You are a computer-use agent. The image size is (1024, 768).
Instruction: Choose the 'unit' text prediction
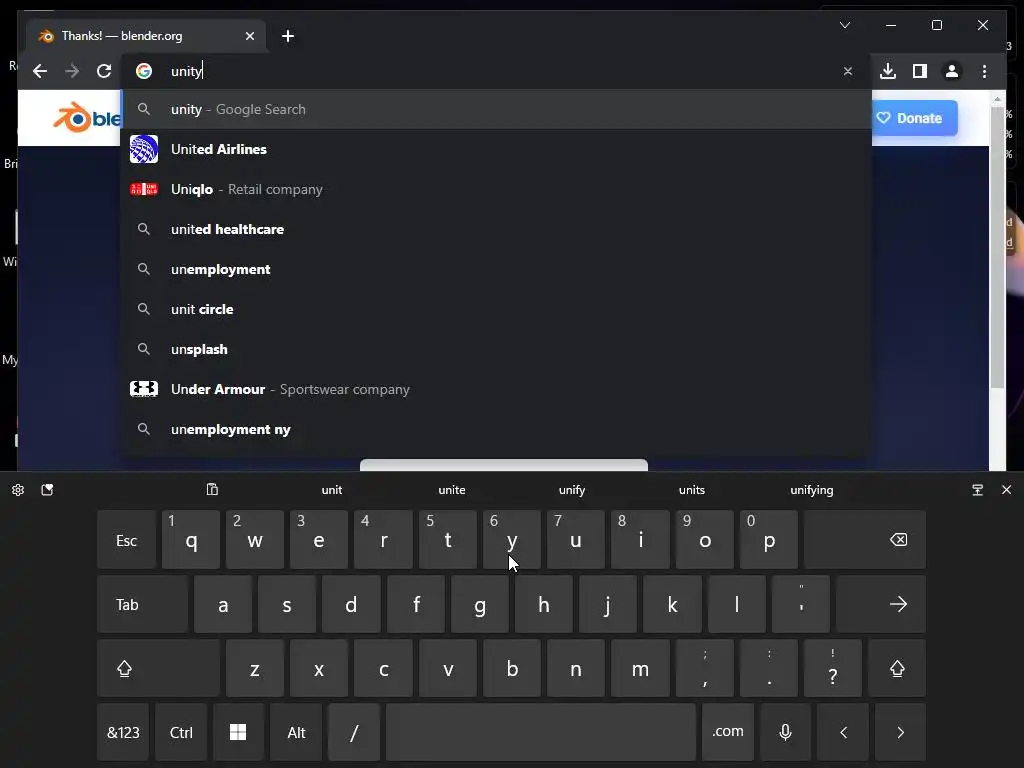coord(332,490)
